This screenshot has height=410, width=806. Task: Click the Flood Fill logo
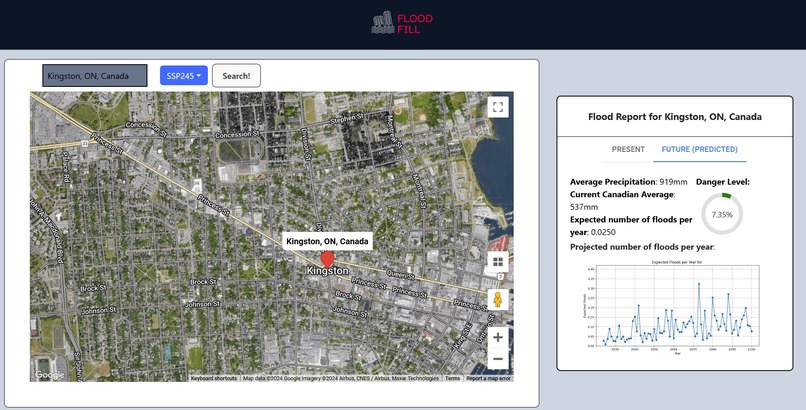pos(402,23)
